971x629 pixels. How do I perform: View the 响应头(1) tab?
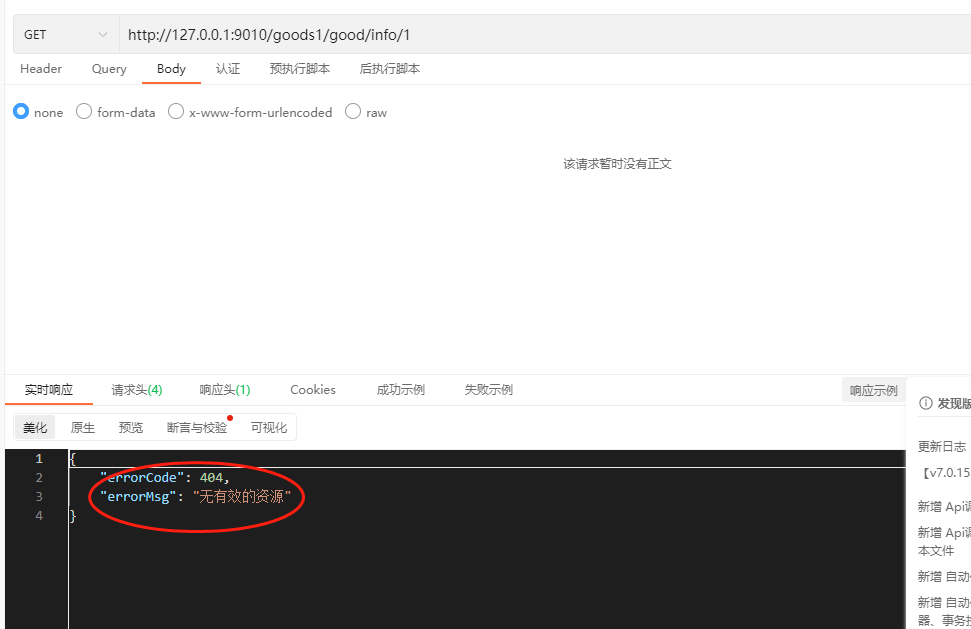point(224,390)
